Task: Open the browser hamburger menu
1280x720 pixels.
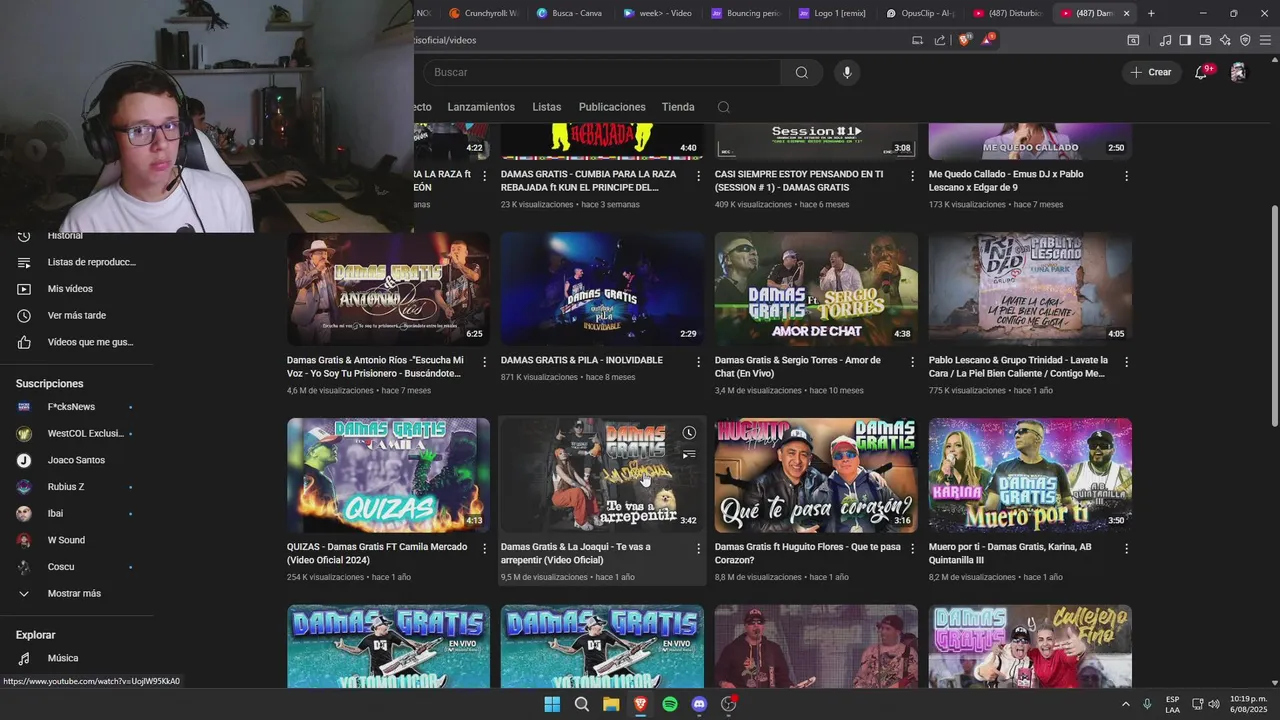Action: click(x=1266, y=40)
